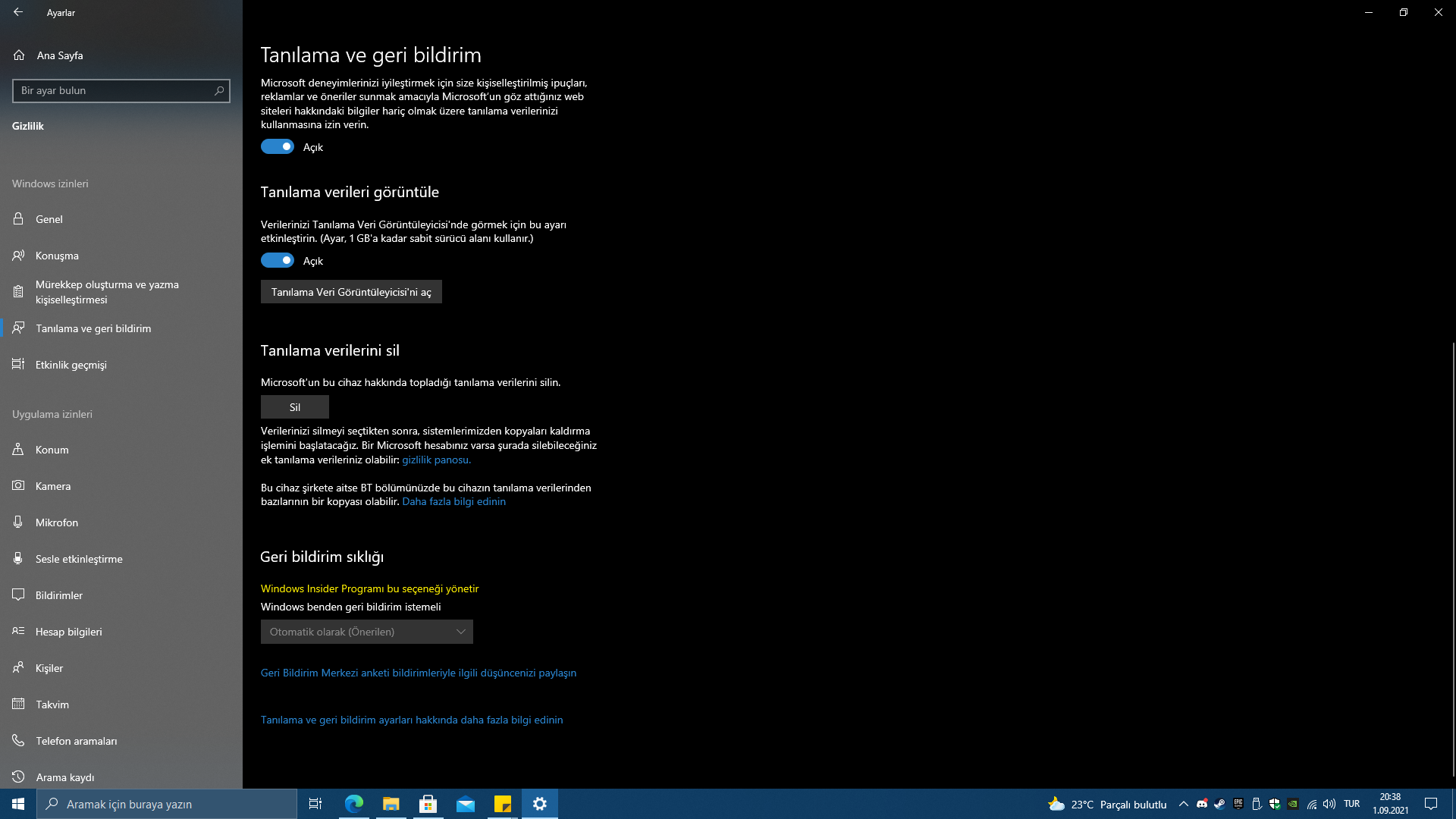
Task: Select Bildirimler in sidebar
Action: [x=59, y=595]
